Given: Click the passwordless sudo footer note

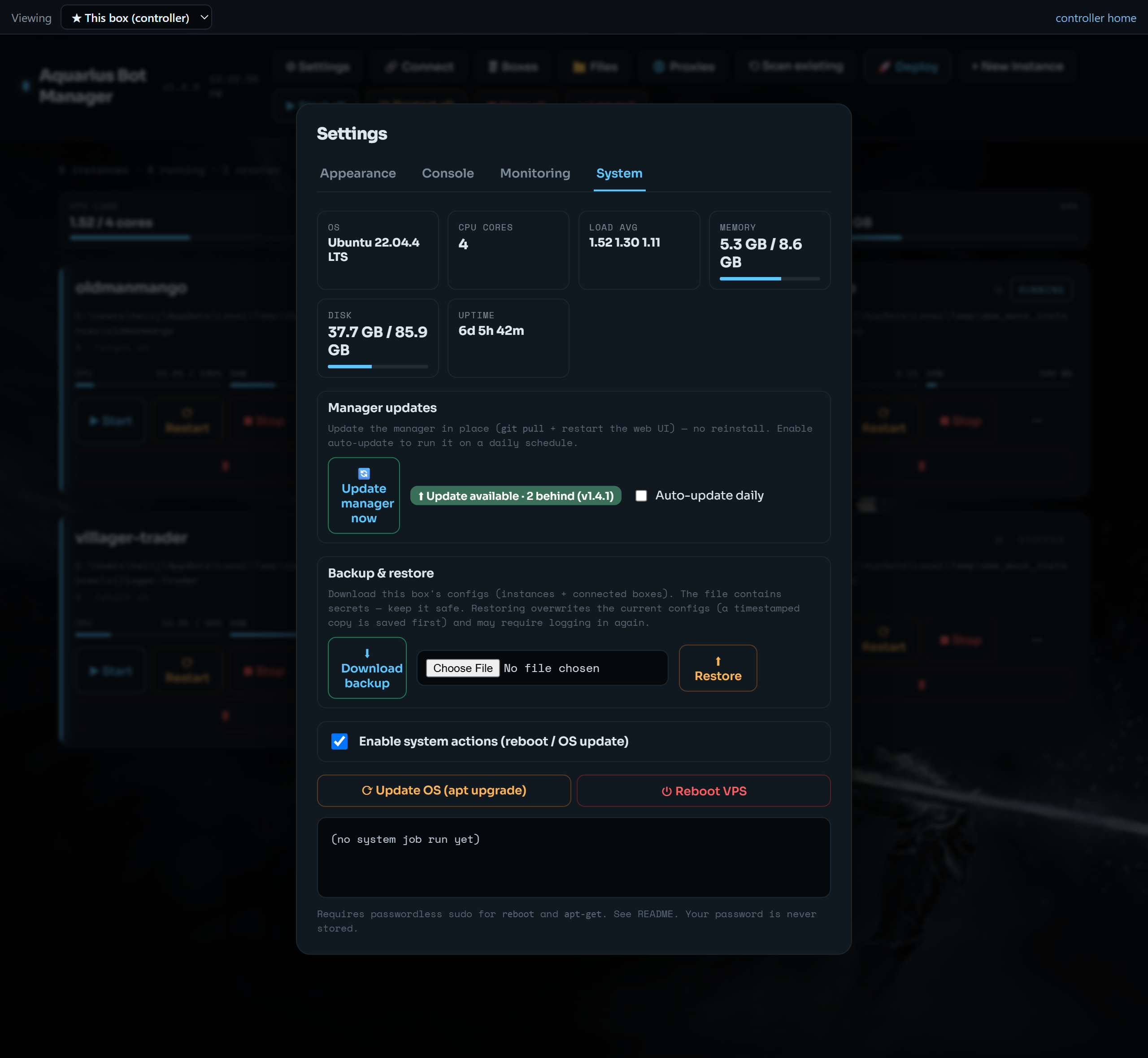Looking at the screenshot, I should pyautogui.click(x=567, y=921).
